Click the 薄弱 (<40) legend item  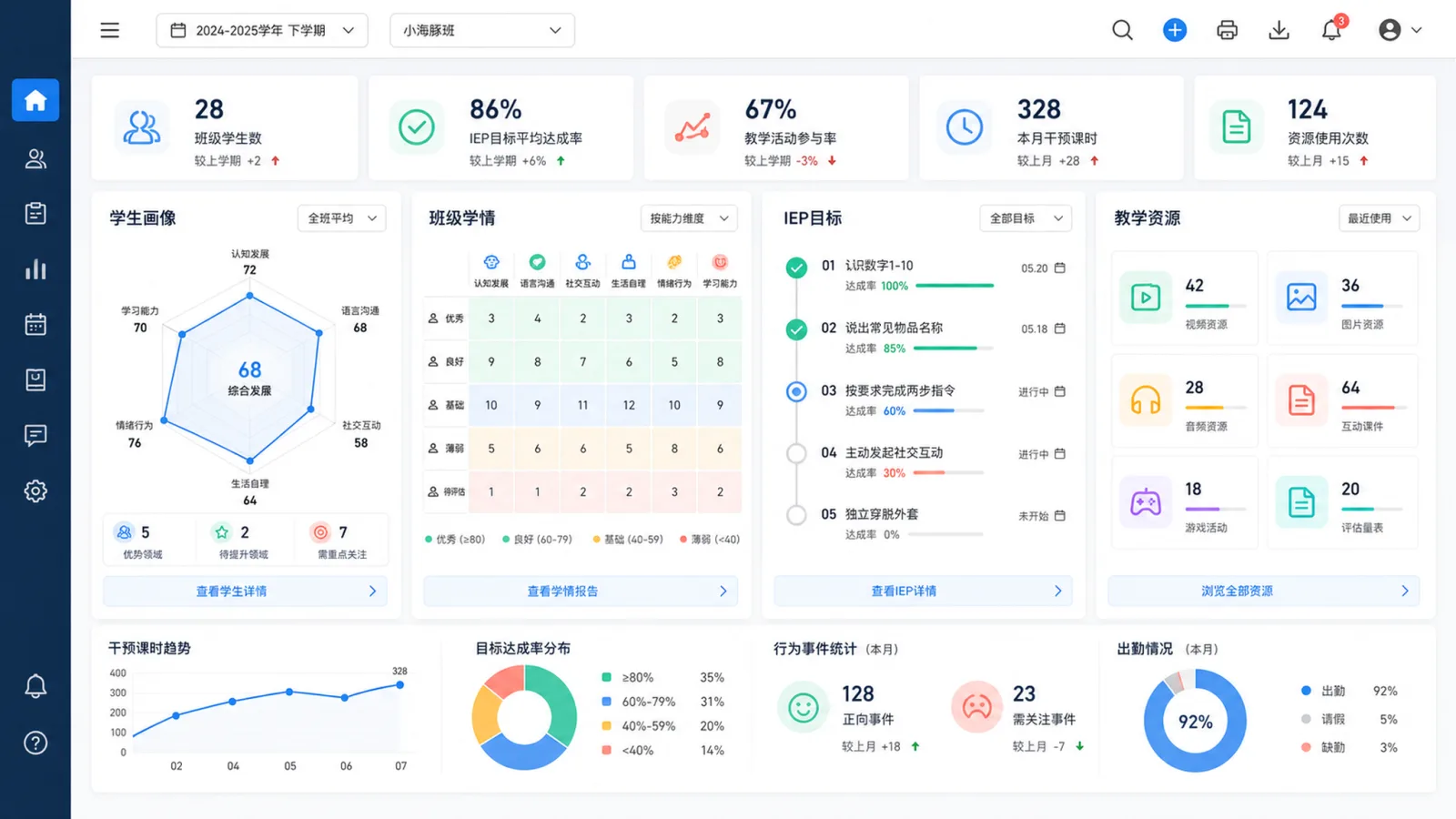pyautogui.click(x=710, y=540)
